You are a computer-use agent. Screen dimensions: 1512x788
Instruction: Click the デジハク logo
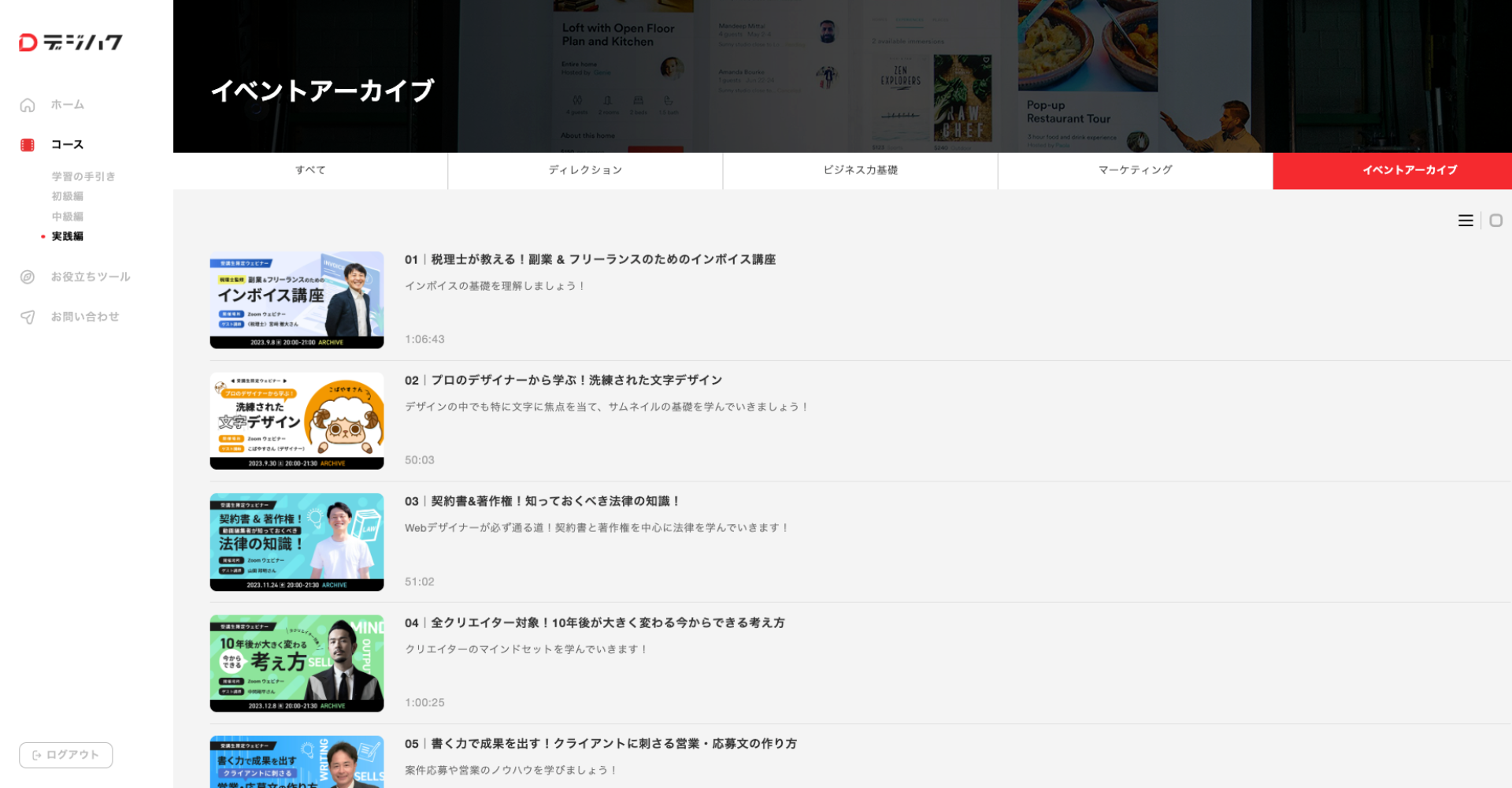(x=71, y=43)
